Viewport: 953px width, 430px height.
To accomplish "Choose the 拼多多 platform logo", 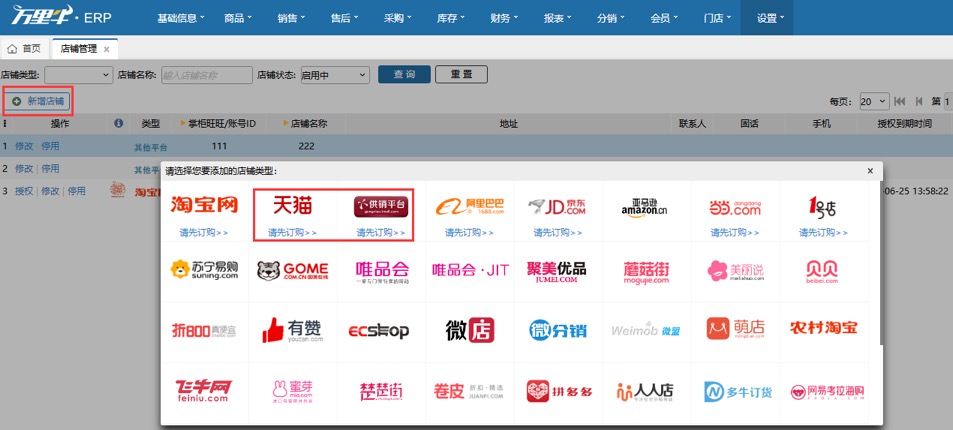I will pyautogui.click(x=559, y=391).
